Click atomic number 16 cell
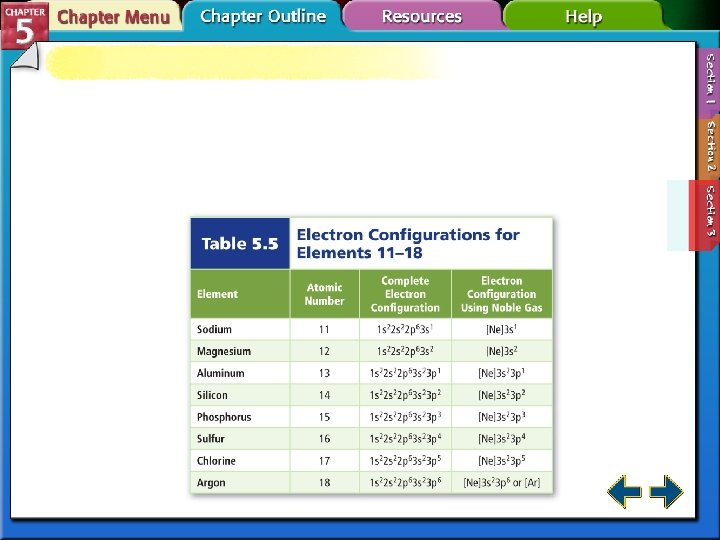Screen dimensions: 720x540 point(324,439)
